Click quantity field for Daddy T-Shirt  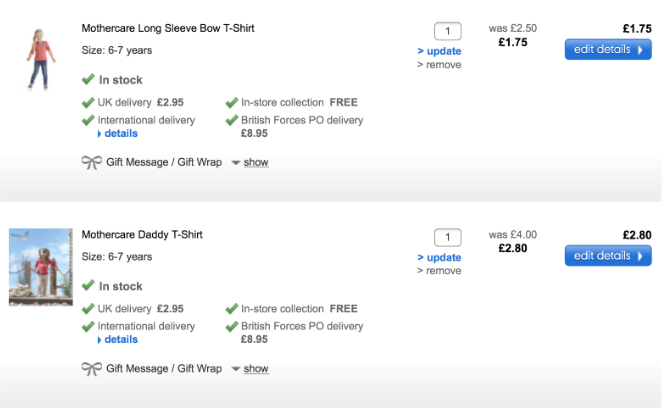pos(447,237)
